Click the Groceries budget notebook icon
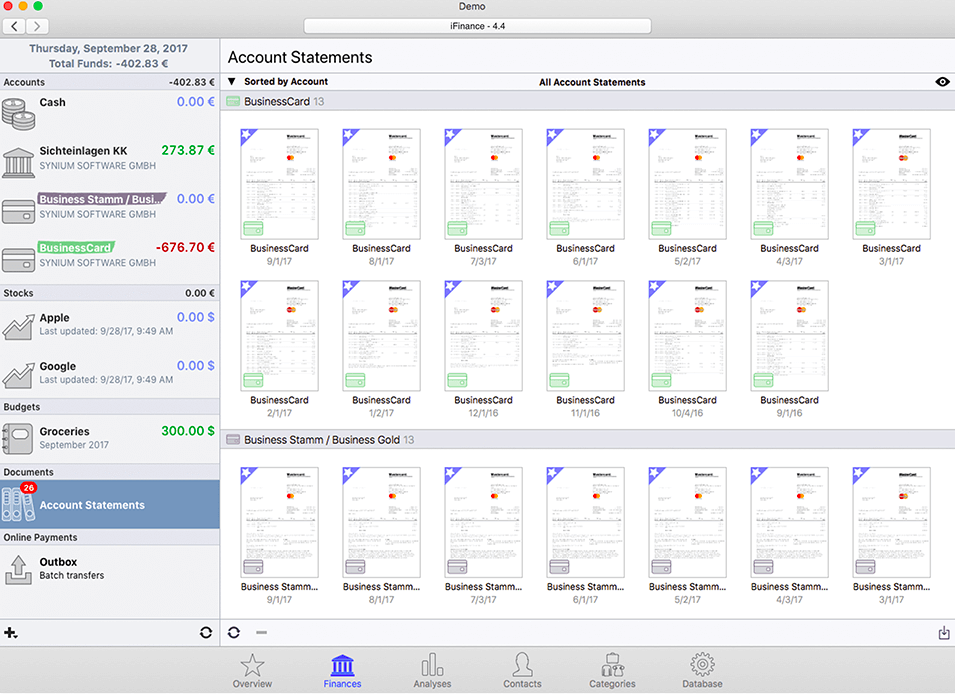Image resolution: width=955 pixels, height=694 pixels. [18, 439]
